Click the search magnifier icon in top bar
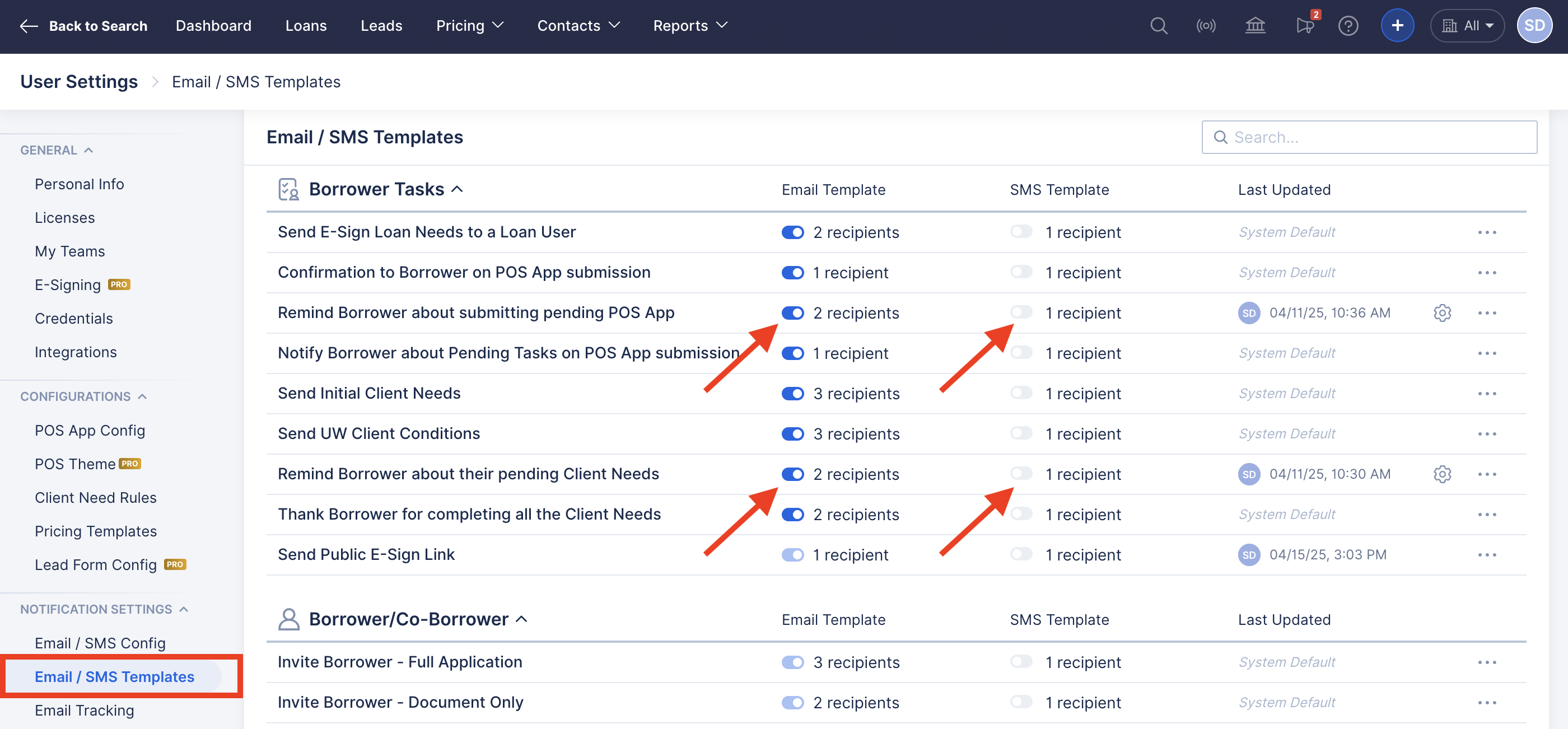 pyautogui.click(x=1158, y=26)
